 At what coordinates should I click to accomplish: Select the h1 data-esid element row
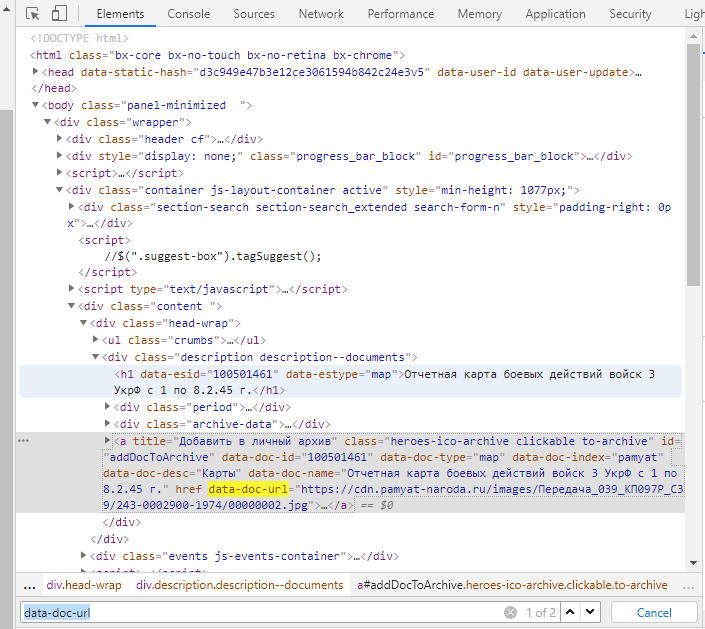(x=351, y=382)
